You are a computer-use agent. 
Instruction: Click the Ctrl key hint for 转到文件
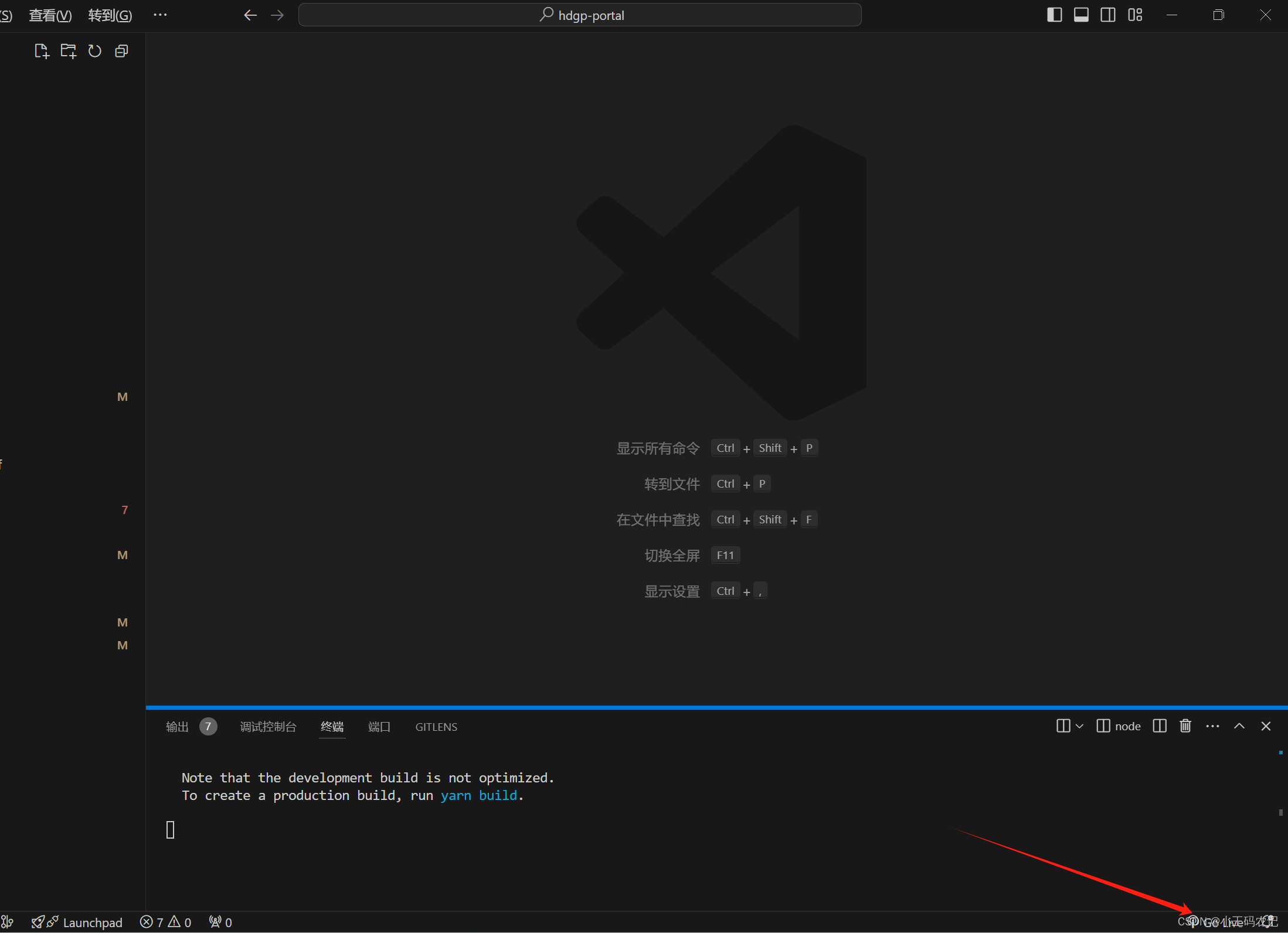point(725,484)
